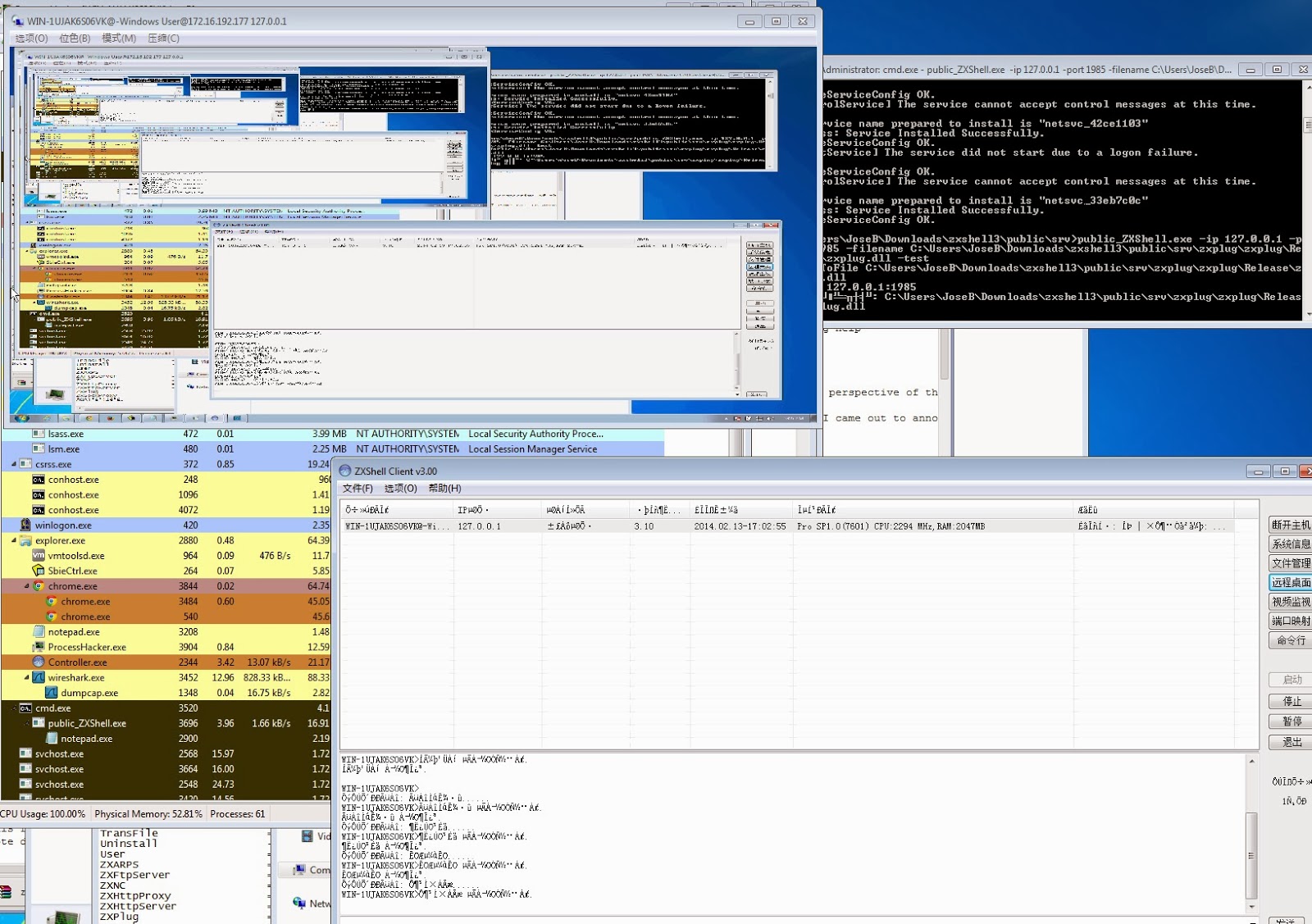The image size is (1312, 924).
Task: Click the svchost.exe icon with PID 3664
Action: [25, 769]
